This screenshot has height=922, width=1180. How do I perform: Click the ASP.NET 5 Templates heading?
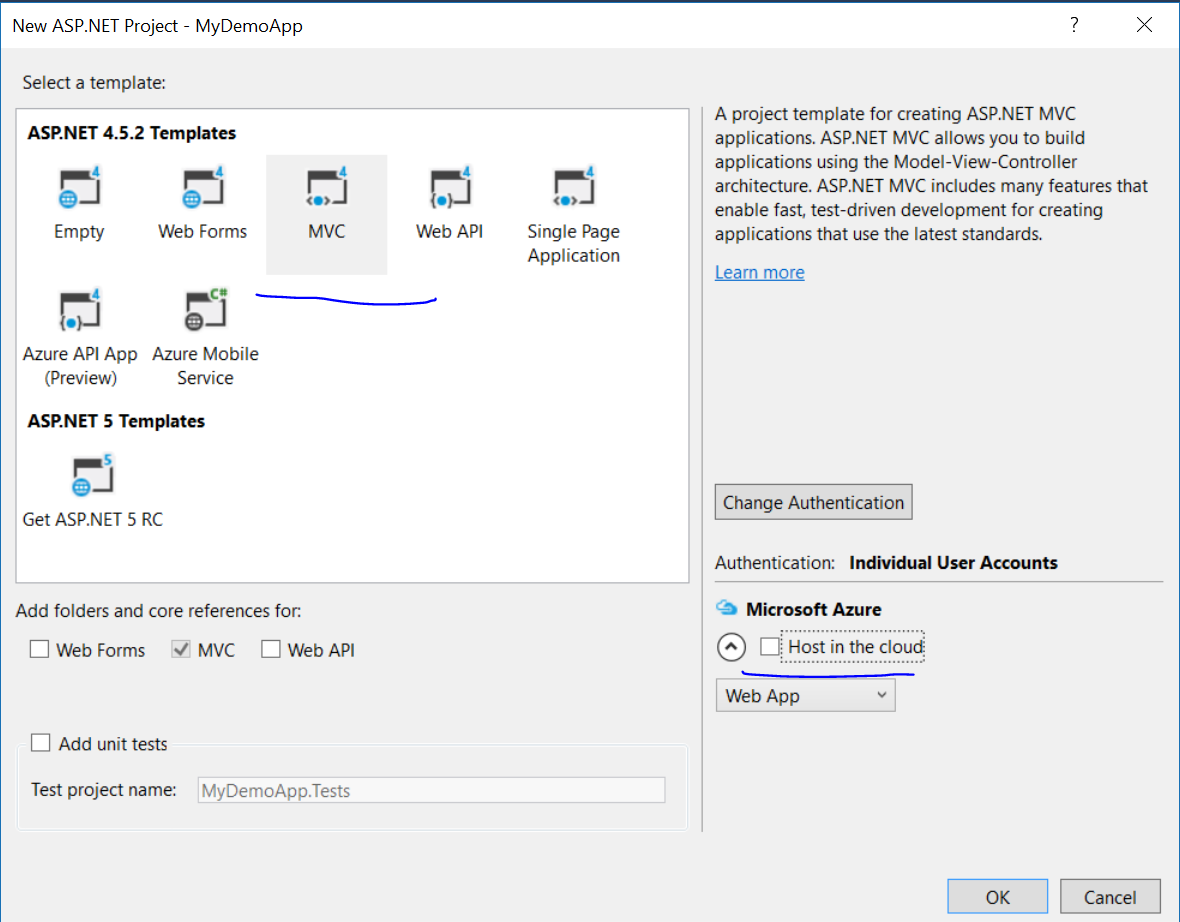(x=116, y=421)
